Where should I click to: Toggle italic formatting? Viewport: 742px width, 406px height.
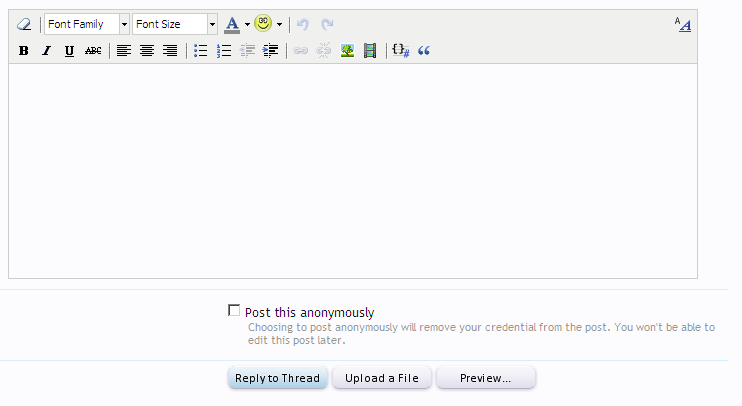point(46,51)
